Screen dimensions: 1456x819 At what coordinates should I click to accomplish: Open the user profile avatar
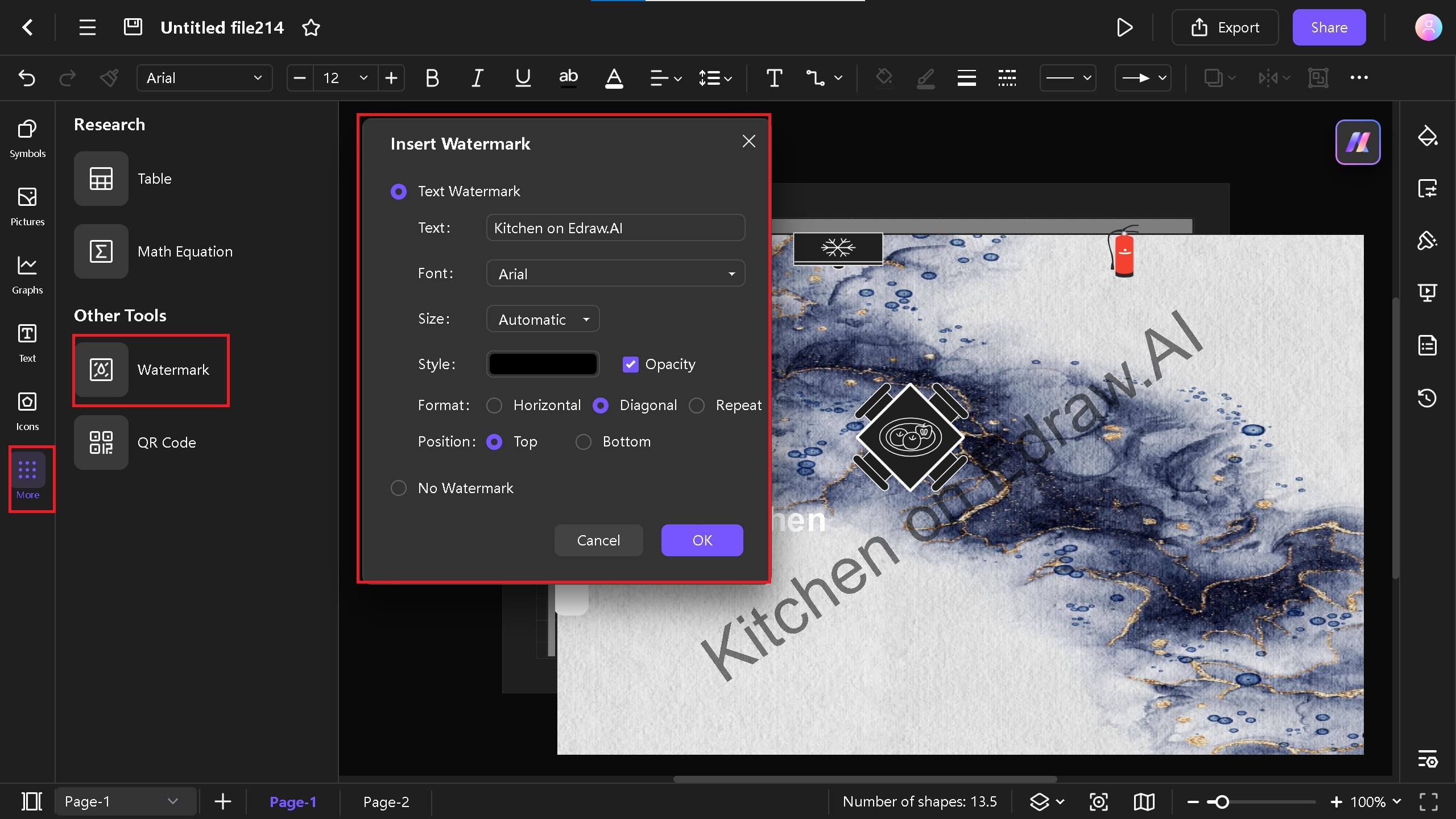click(1428, 27)
